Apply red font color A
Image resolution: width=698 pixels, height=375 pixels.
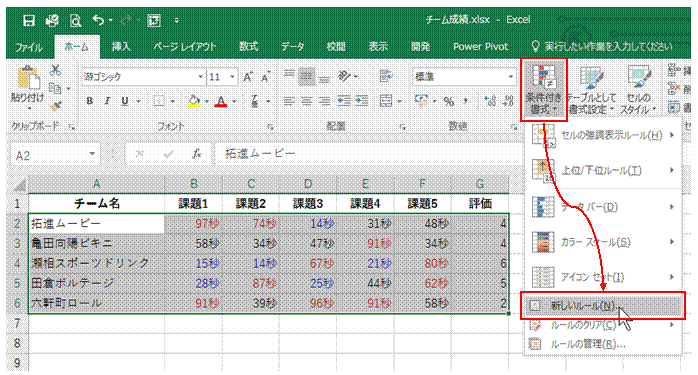(x=221, y=101)
